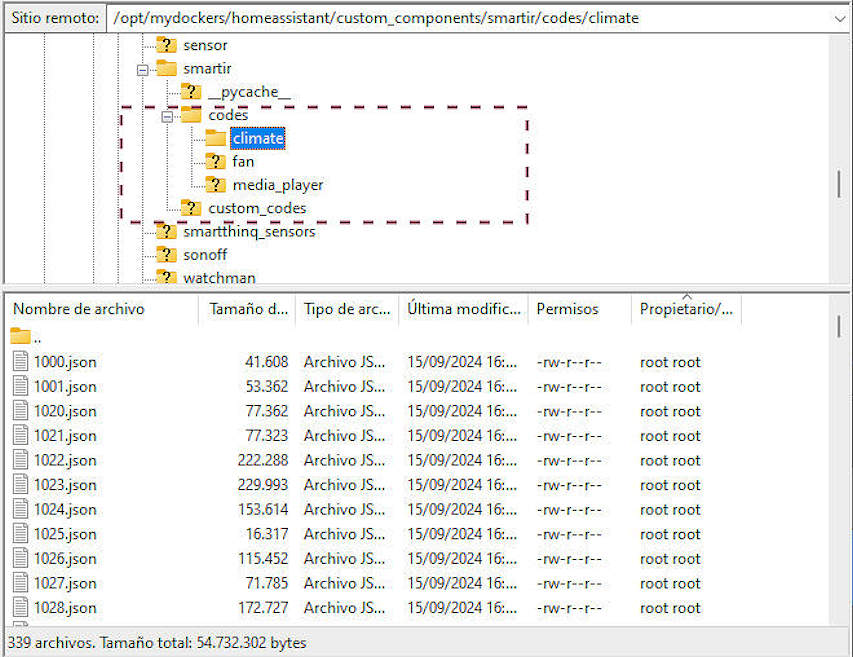Screen dimensions: 853x657
Task: Sort by Tipo de archivo column
Action: coord(347,309)
